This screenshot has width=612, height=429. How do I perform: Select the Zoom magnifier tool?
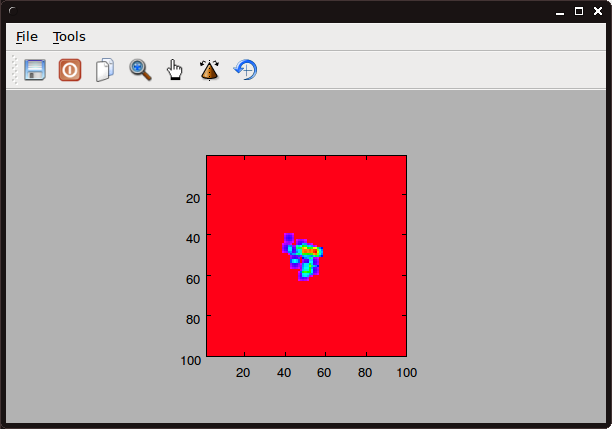click(x=140, y=70)
